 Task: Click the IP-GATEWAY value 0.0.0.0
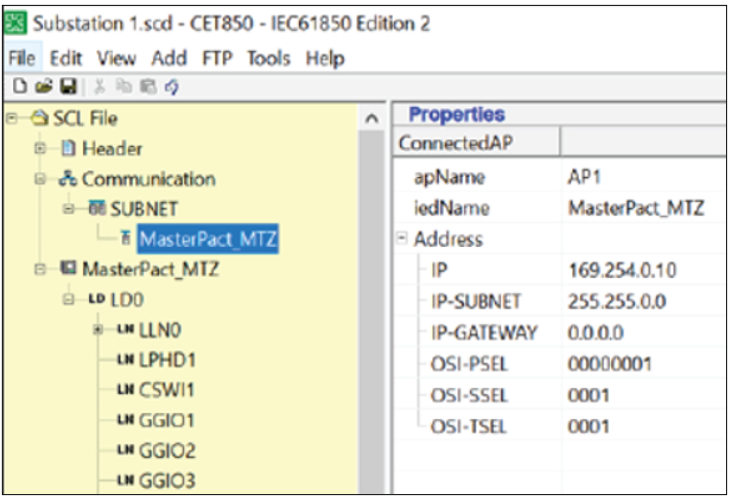(x=595, y=332)
